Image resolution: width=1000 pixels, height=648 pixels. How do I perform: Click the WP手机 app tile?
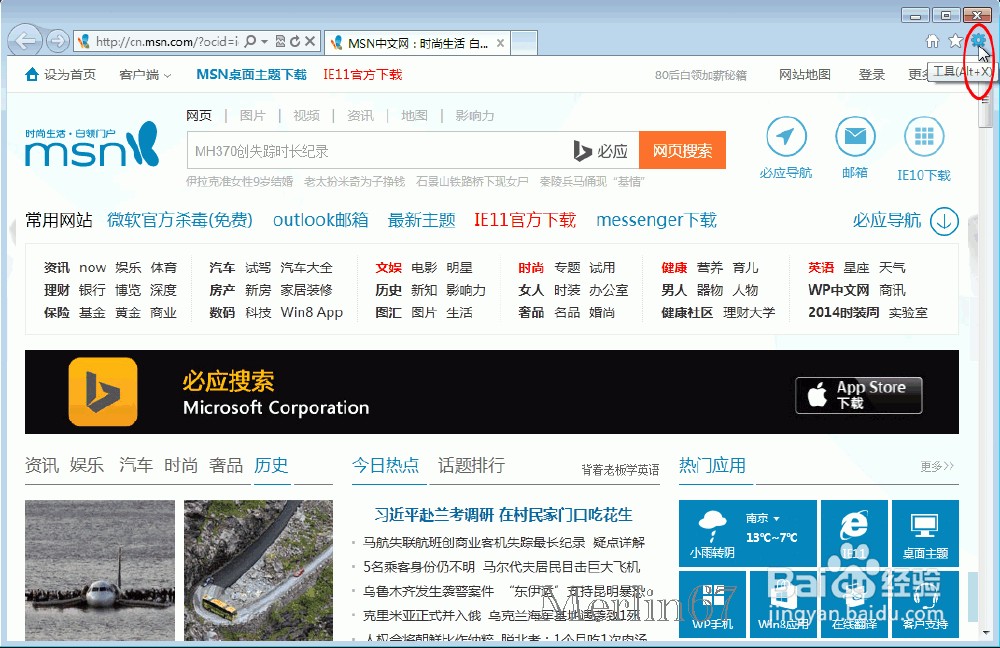tap(712, 605)
